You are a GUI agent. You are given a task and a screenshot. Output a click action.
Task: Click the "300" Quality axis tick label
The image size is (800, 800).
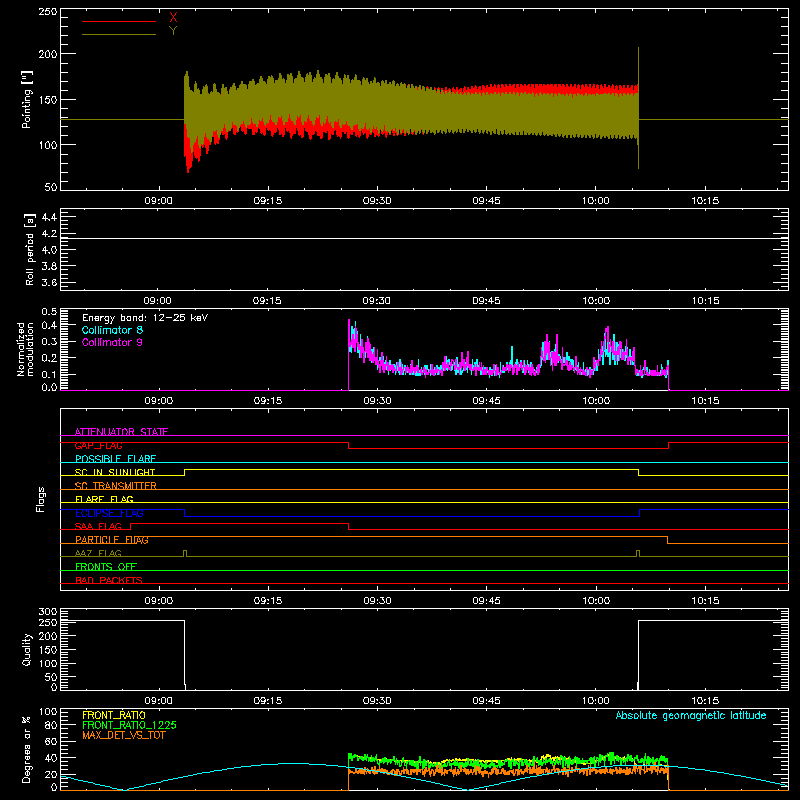[47, 612]
